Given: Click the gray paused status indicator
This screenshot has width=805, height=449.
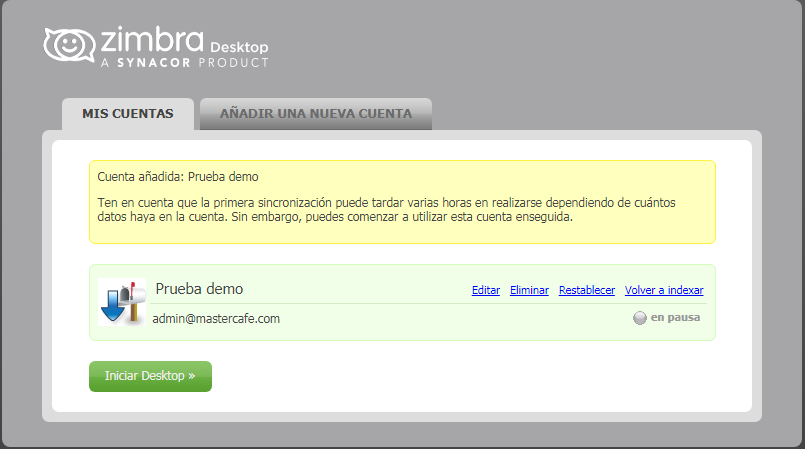Looking at the screenshot, I should pyautogui.click(x=640, y=318).
